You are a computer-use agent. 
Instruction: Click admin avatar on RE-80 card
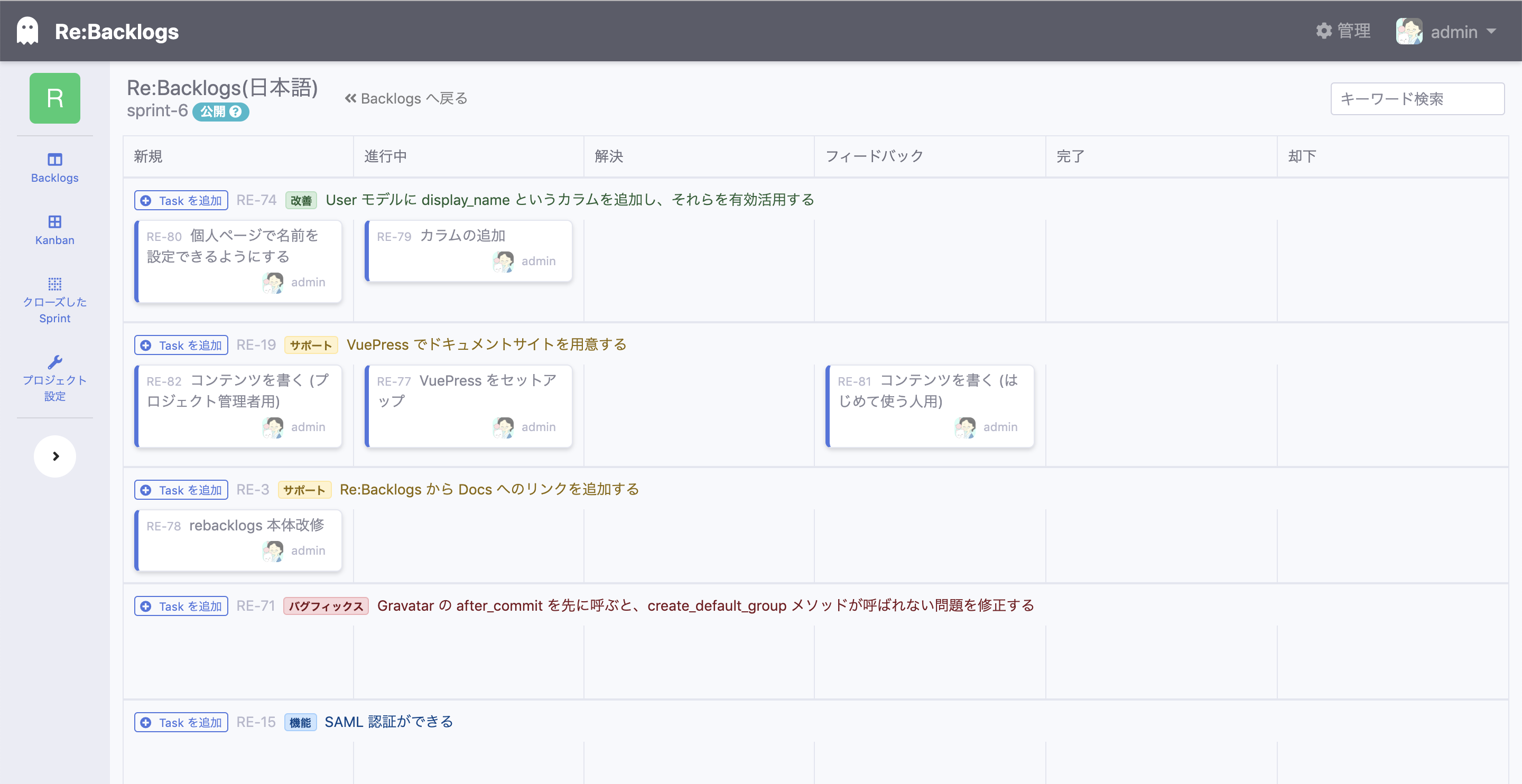pos(272,283)
